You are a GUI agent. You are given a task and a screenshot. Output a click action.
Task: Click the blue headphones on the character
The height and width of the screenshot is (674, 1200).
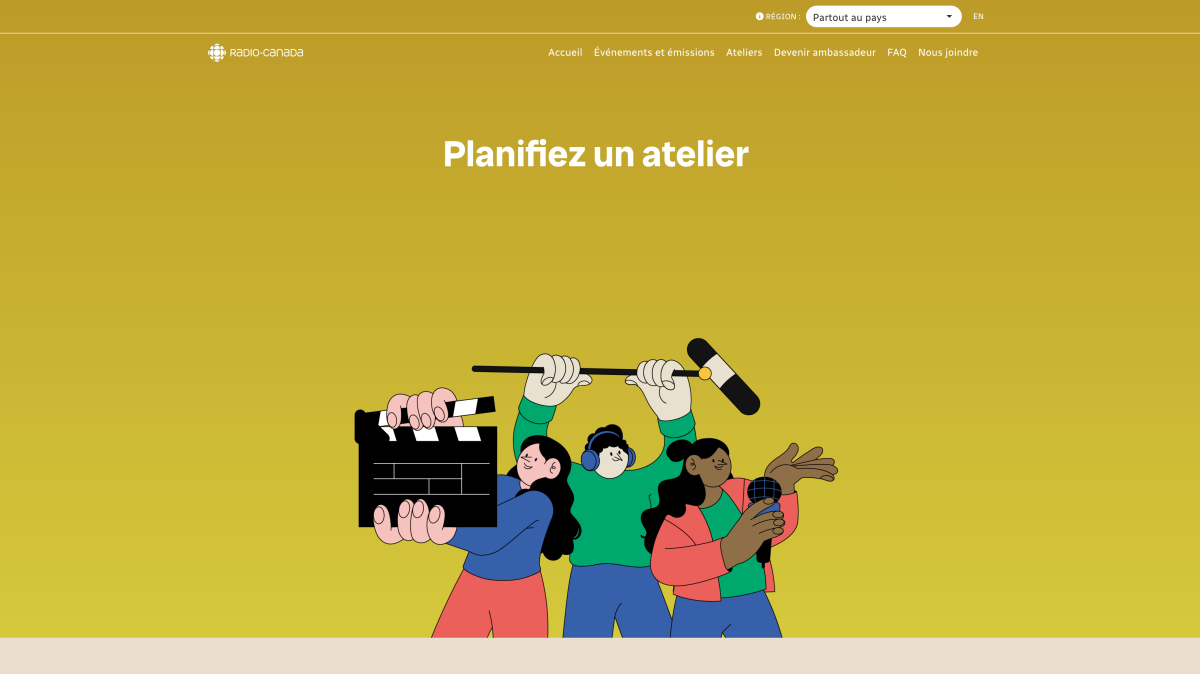[590, 459]
